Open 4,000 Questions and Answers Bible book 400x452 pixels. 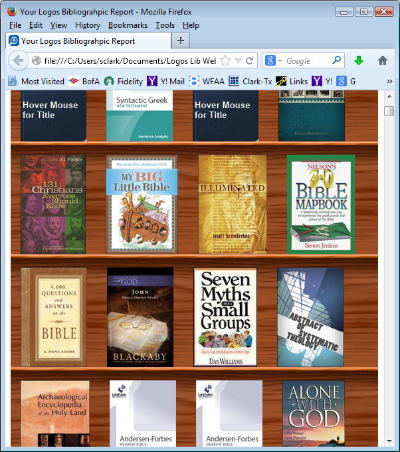pyautogui.click(x=54, y=317)
